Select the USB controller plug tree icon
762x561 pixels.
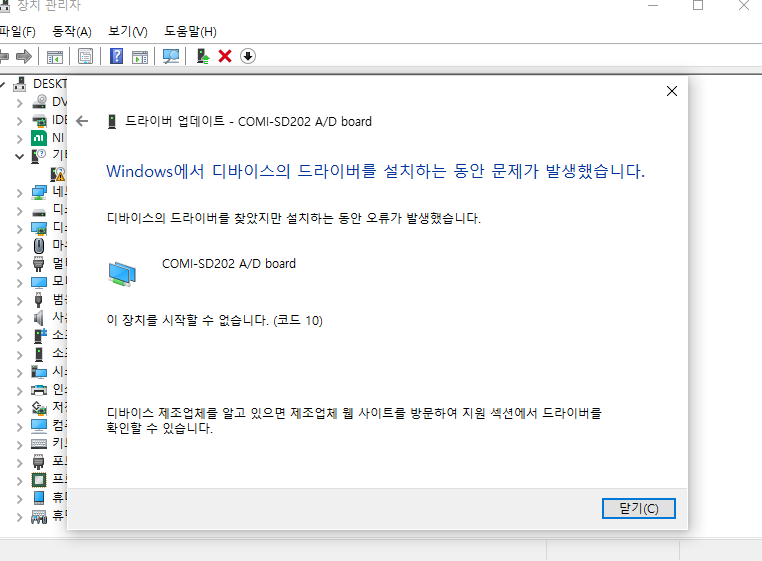(x=39, y=300)
